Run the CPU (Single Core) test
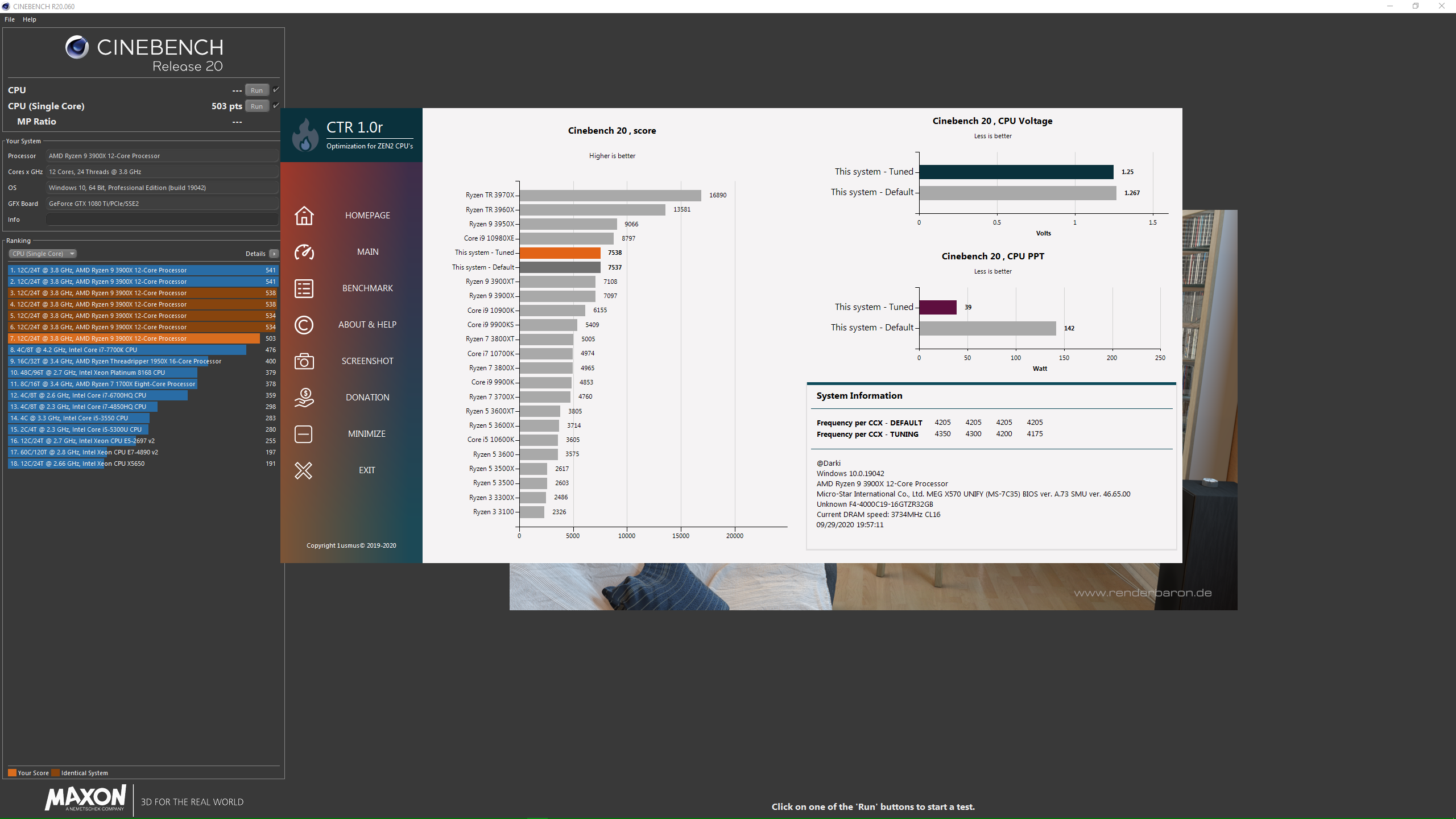This screenshot has height=819, width=1456. point(257,106)
